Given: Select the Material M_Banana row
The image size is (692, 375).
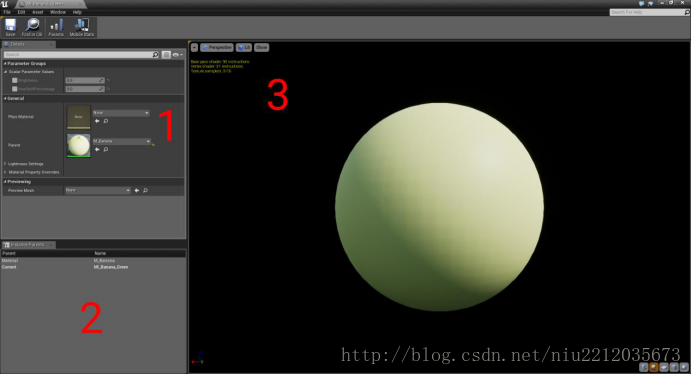Looking at the screenshot, I should tap(93, 261).
